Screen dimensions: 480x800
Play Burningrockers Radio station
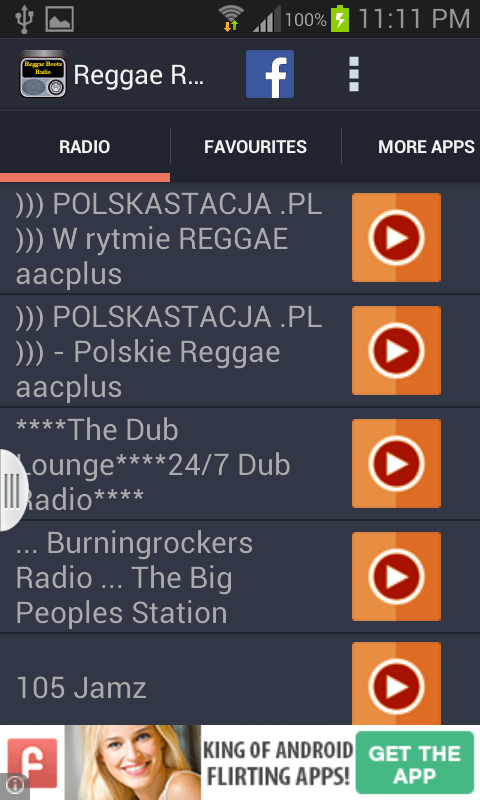click(396, 577)
